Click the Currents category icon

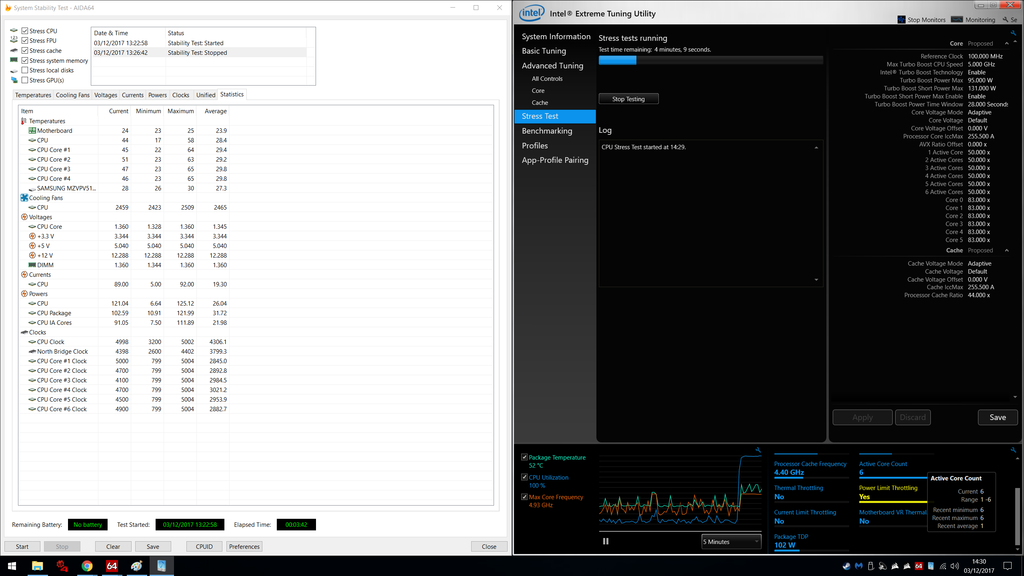click(x=24, y=275)
